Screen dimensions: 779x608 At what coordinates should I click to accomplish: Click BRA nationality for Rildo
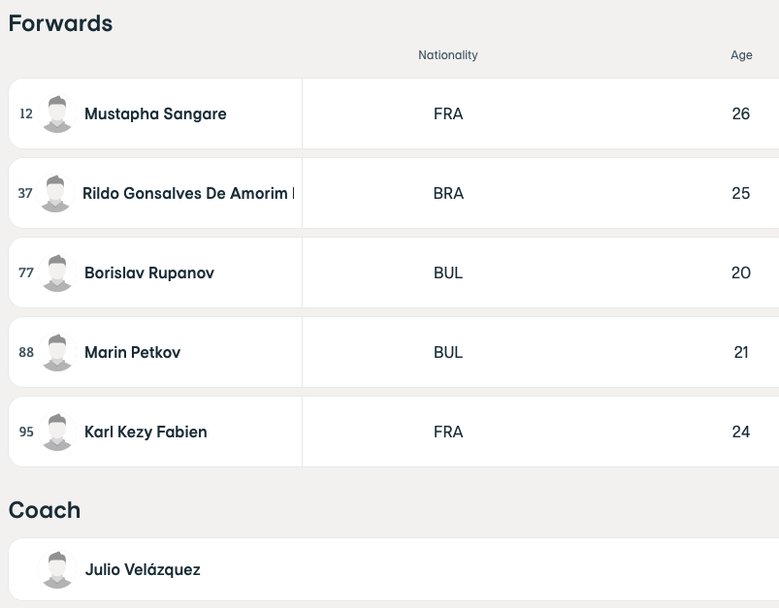coord(448,193)
